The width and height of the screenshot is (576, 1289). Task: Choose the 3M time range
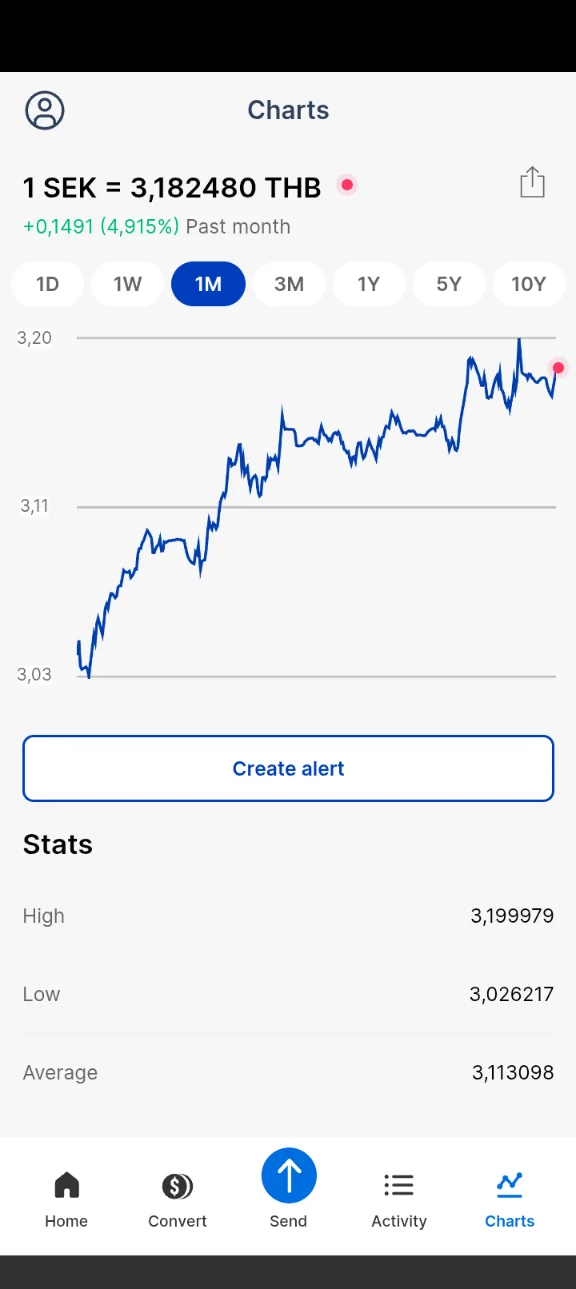(x=289, y=284)
